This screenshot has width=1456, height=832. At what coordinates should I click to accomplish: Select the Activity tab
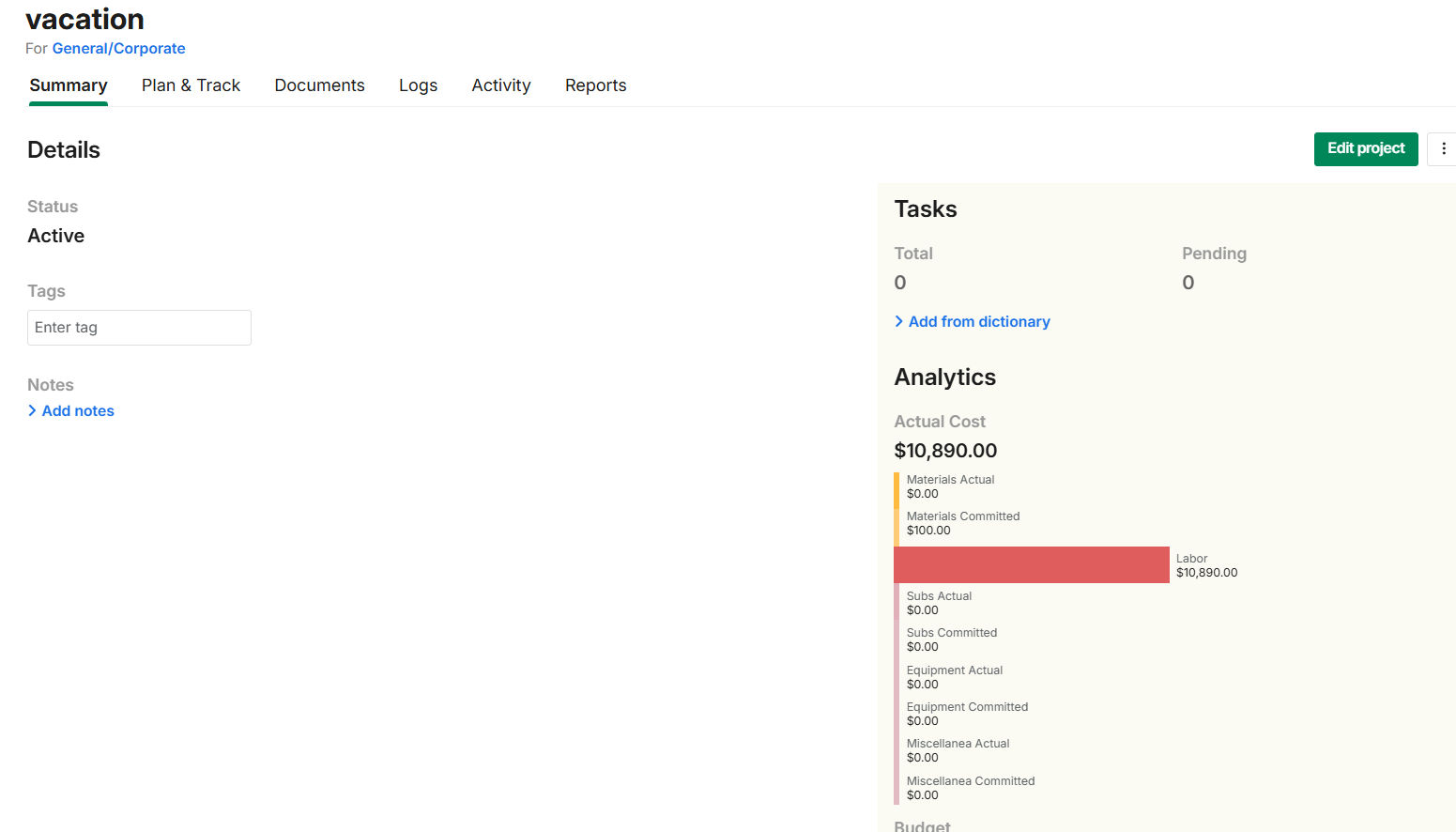[500, 85]
